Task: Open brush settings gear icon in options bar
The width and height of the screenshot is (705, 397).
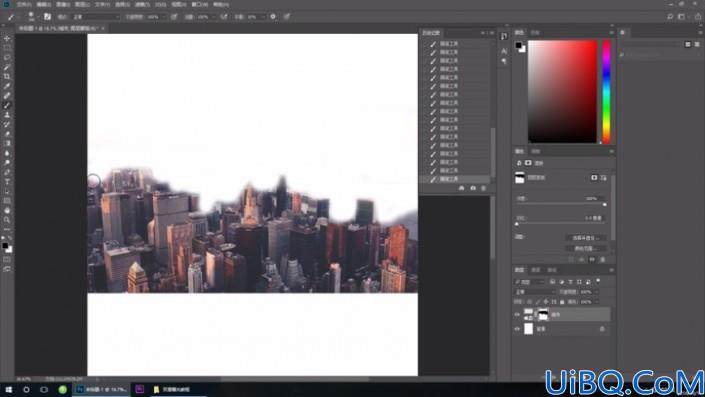Action: point(273,17)
